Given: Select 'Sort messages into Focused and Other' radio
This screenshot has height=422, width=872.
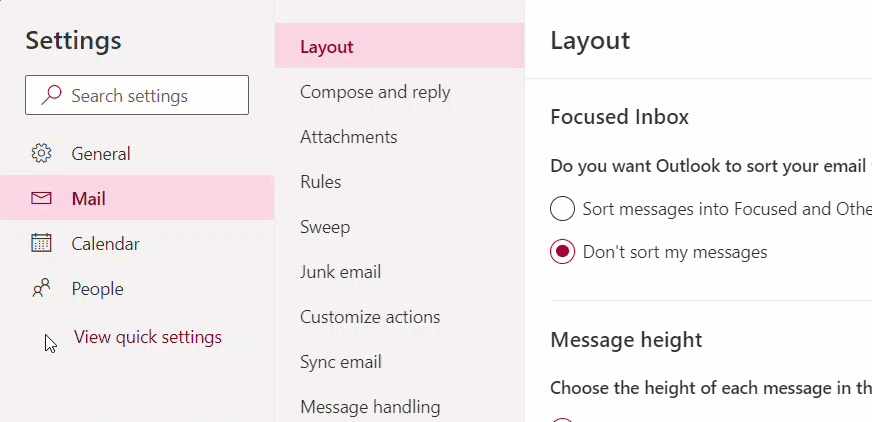Looking at the screenshot, I should tap(562, 208).
